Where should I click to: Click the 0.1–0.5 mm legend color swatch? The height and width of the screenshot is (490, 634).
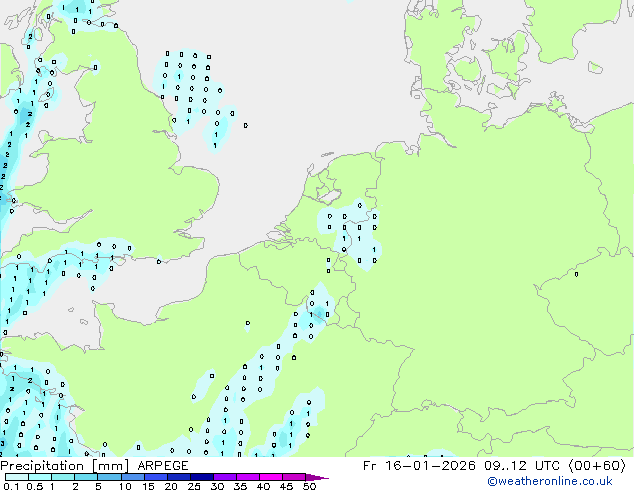pyautogui.click(x=17, y=477)
